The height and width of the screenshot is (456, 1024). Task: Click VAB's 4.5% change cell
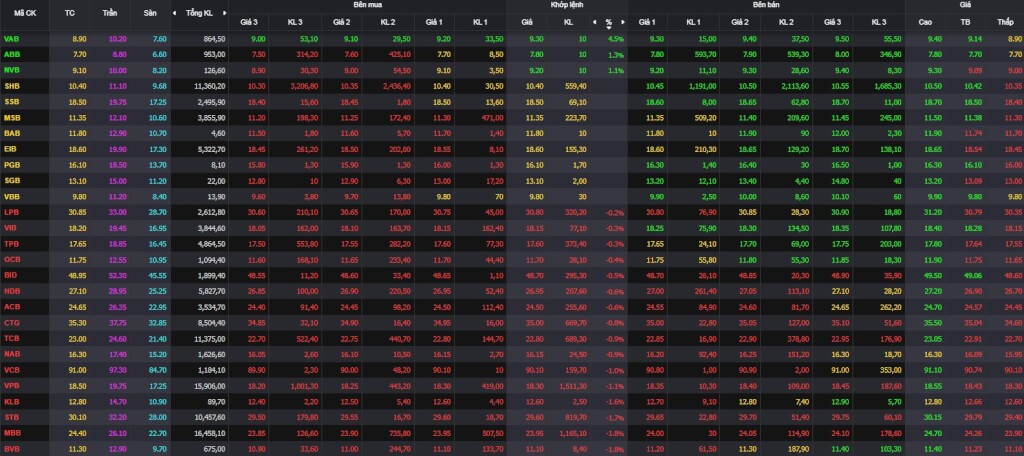pyautogui.click(x=617, y=39)
